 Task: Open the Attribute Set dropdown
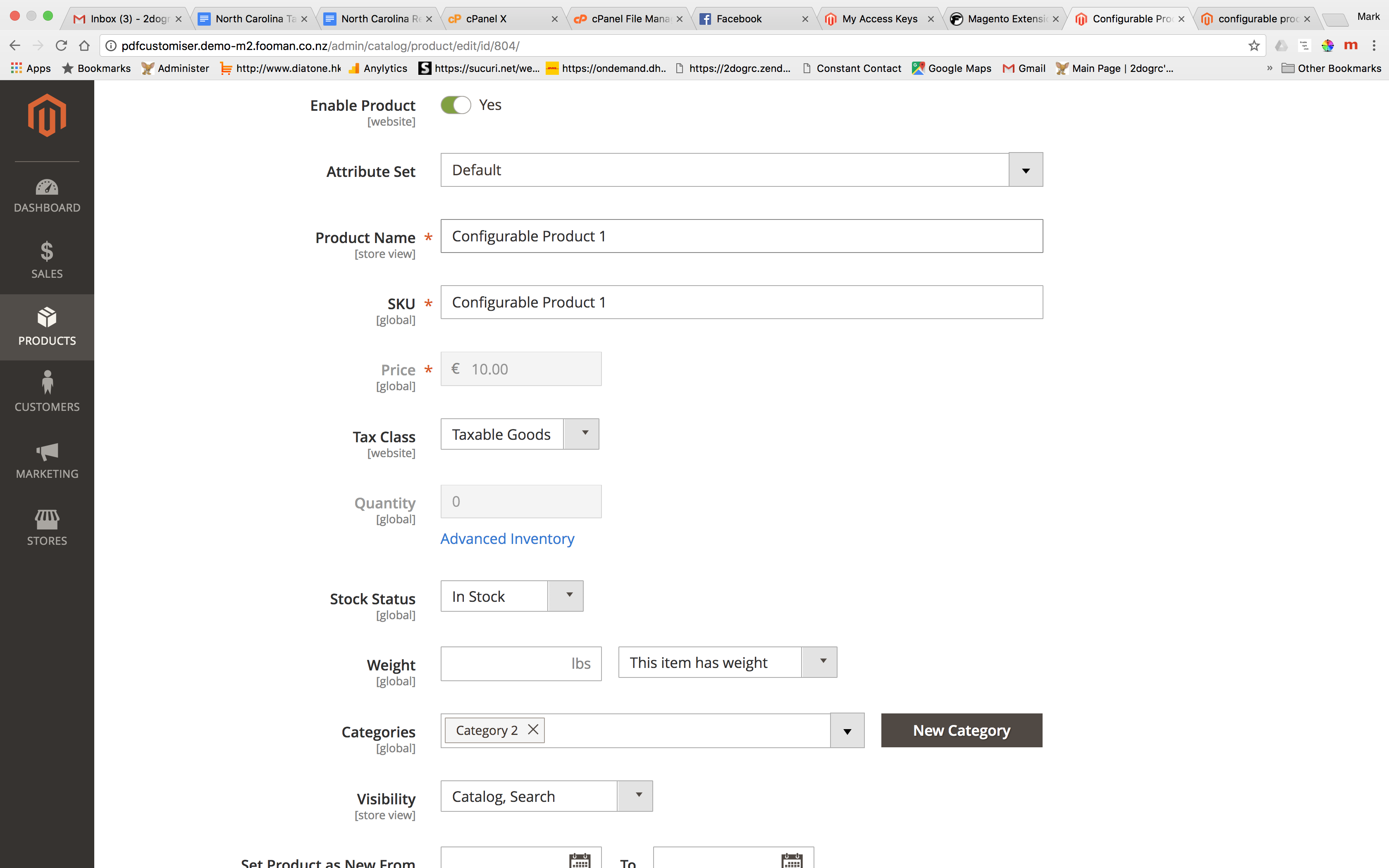click(1025, 169)
